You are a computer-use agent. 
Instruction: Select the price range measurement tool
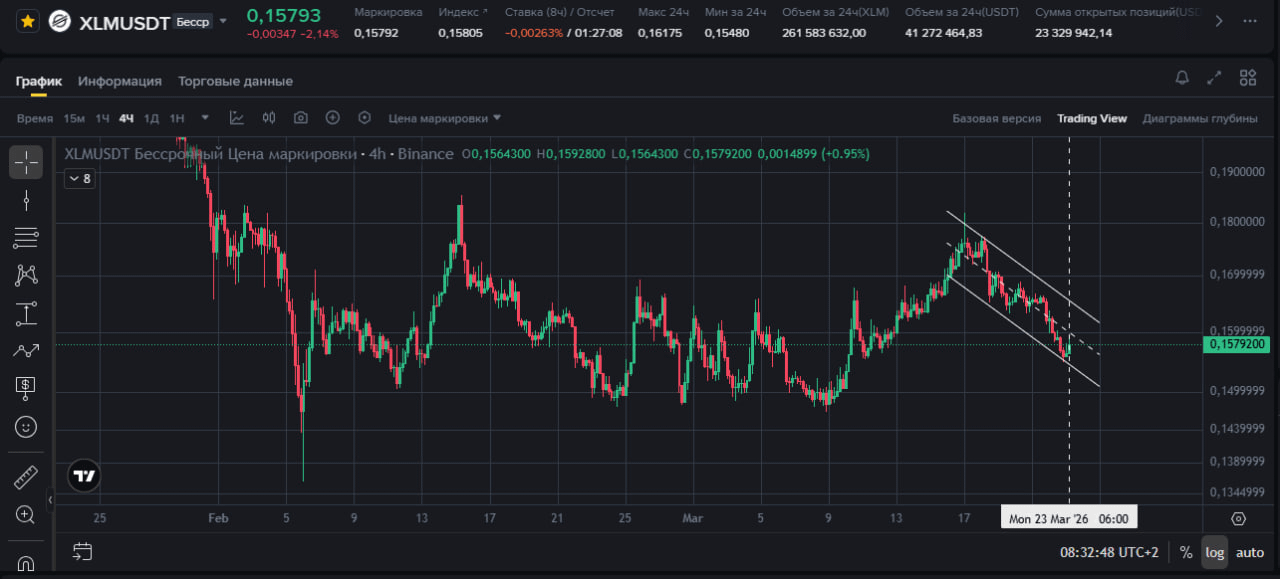pyautogui.click(x=26, y=313)
